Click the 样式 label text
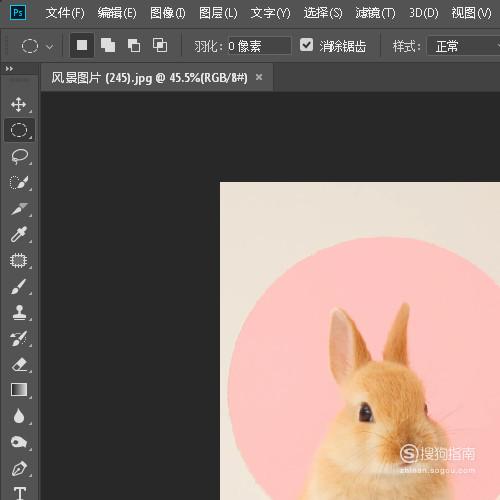Image resolution: width=500 pixels, height=500 pixels. pyautogui.click(x=407, y=46)
